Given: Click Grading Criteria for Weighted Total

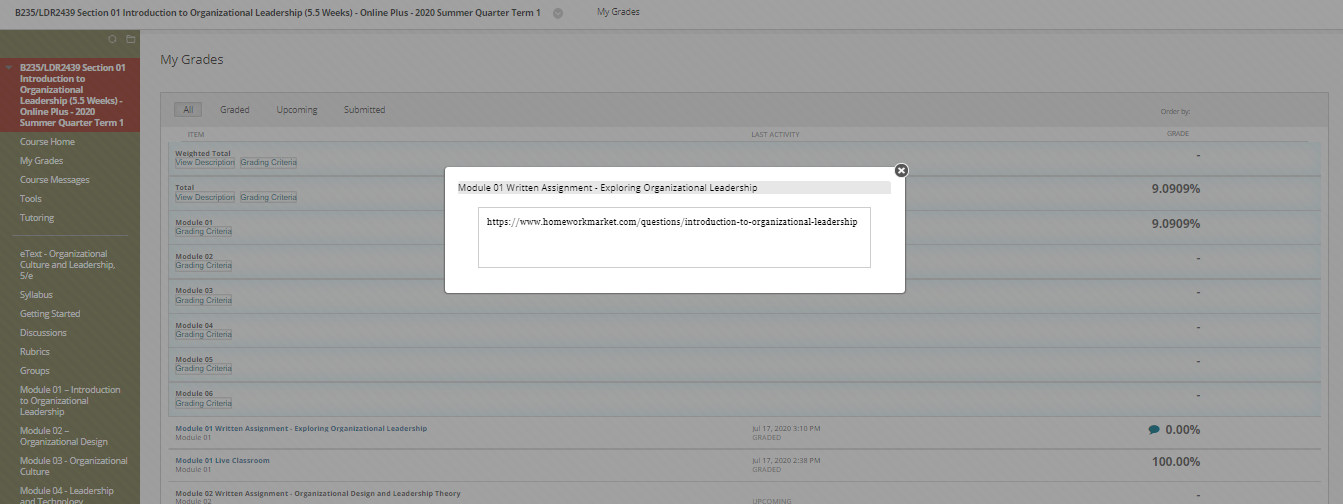Looking at the screenshot, I should point(269,162).
